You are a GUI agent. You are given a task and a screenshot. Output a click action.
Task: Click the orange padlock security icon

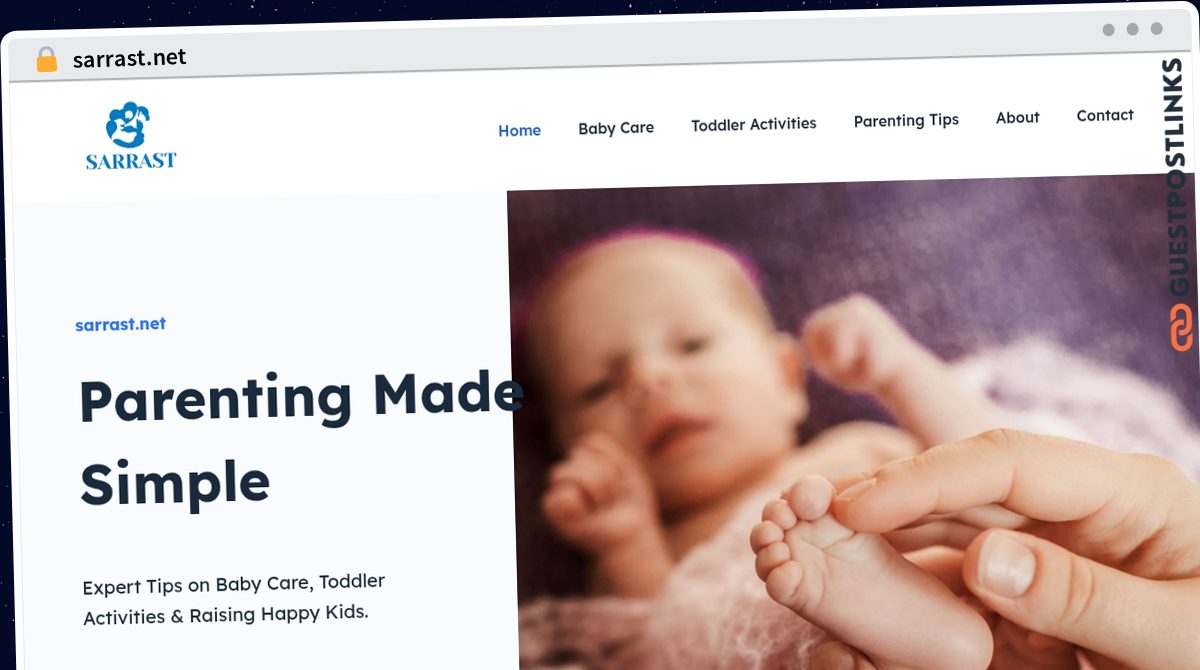[x=46, y=60]
